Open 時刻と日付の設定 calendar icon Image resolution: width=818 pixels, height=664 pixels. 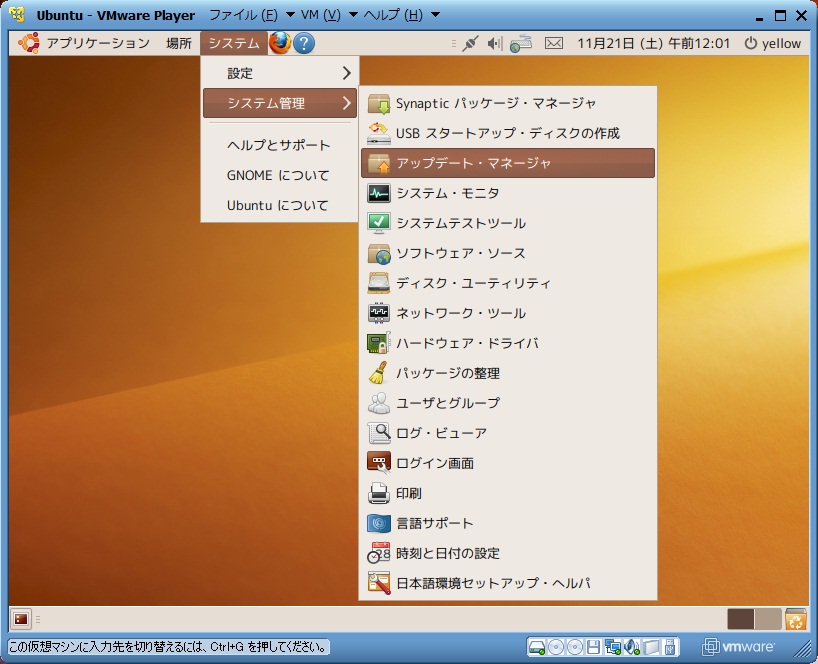click(x=379, y=553)
